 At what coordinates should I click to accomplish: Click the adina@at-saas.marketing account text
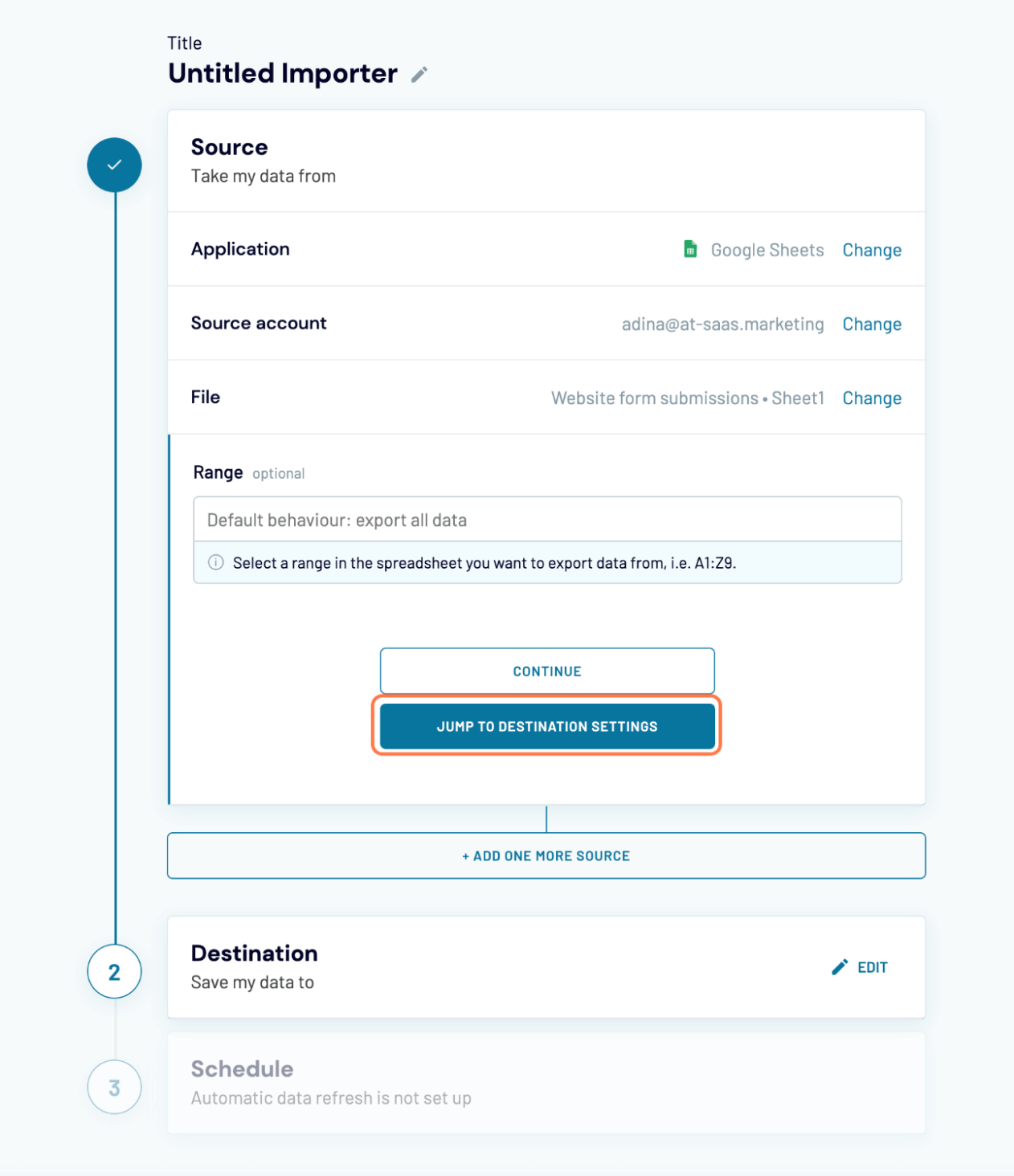[722, 324]
